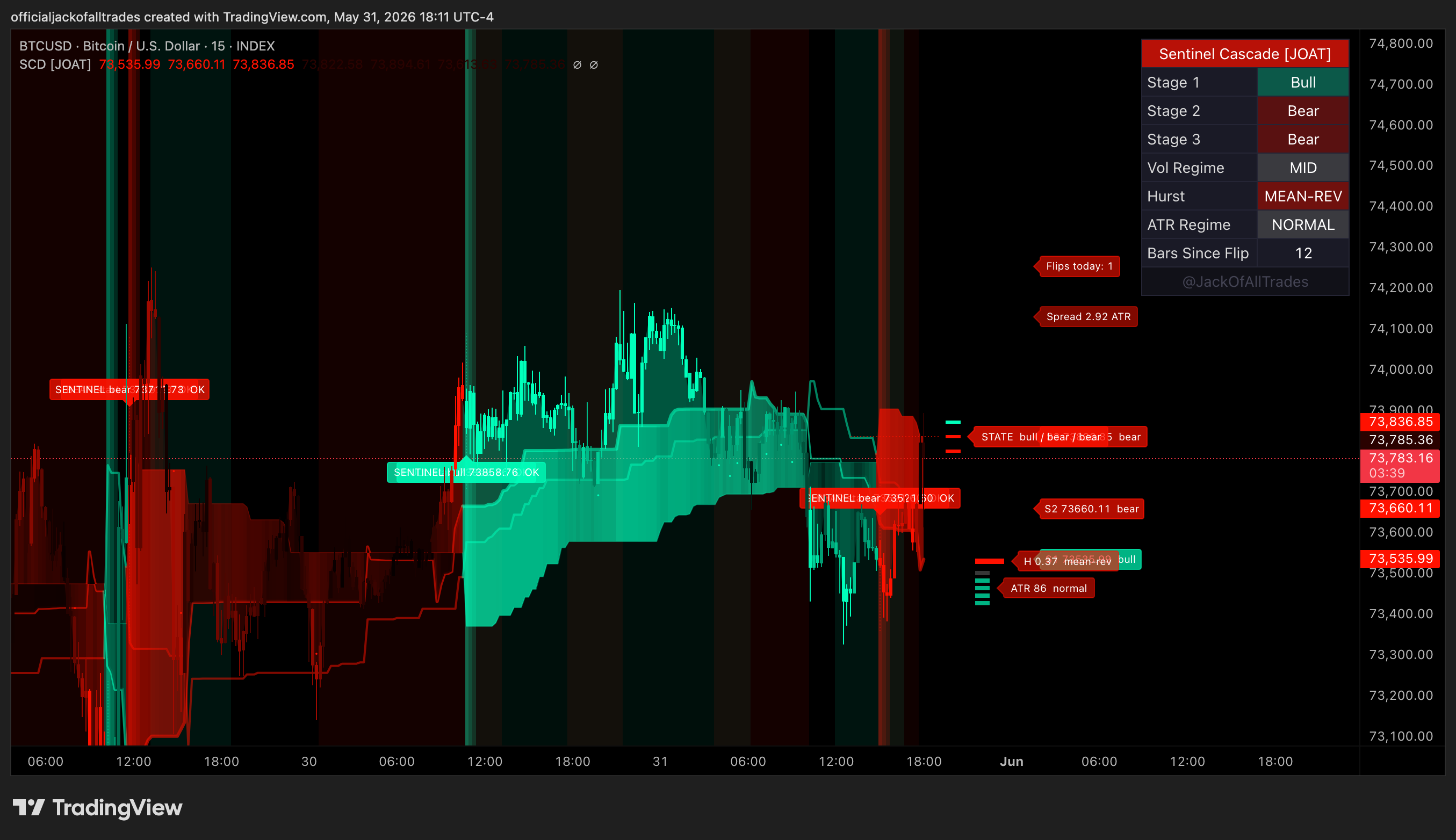
Task: Click the 31 date on time axis
Action: coord(660,761)
